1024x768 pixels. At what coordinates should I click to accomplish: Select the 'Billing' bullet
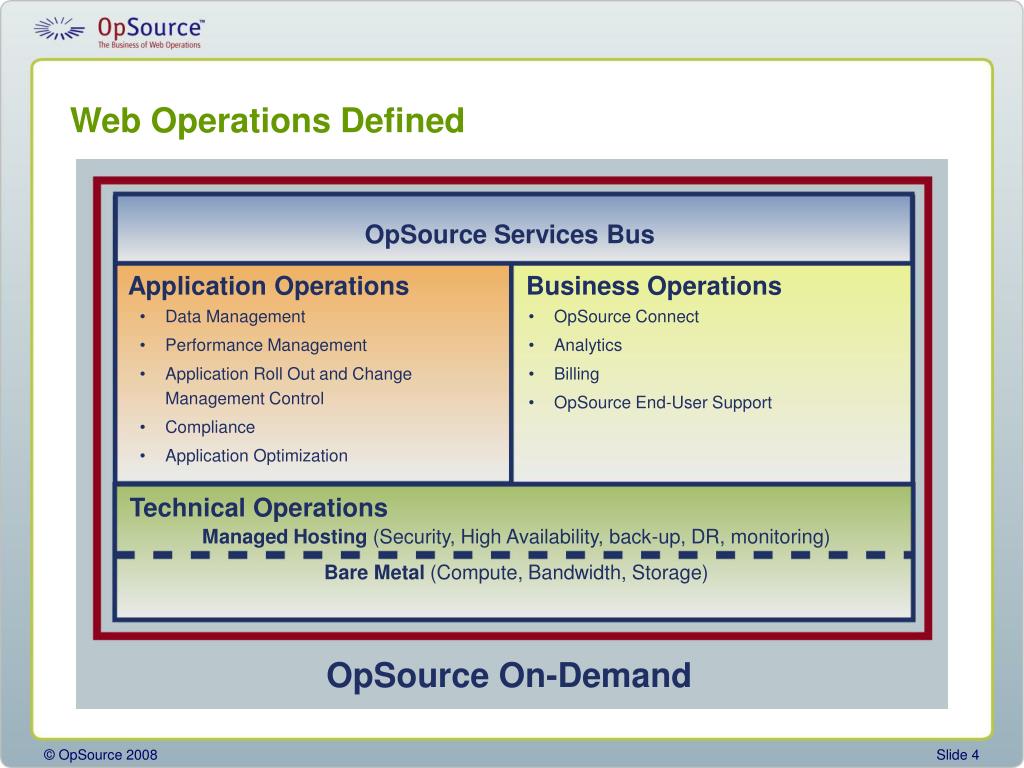tap(577, 374)
